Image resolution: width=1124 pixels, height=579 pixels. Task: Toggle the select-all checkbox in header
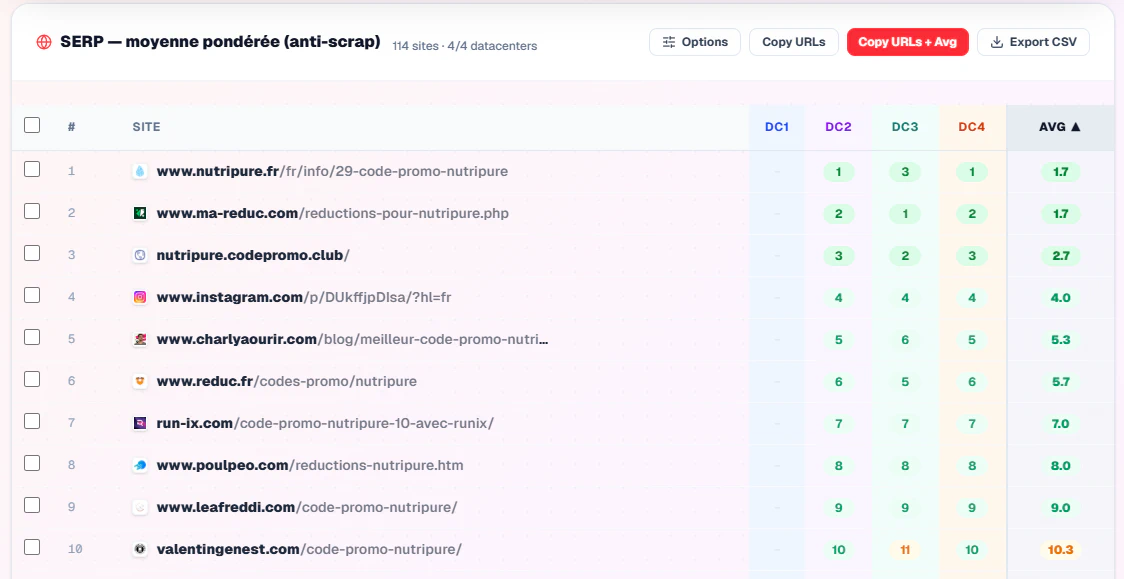(32, 125)
